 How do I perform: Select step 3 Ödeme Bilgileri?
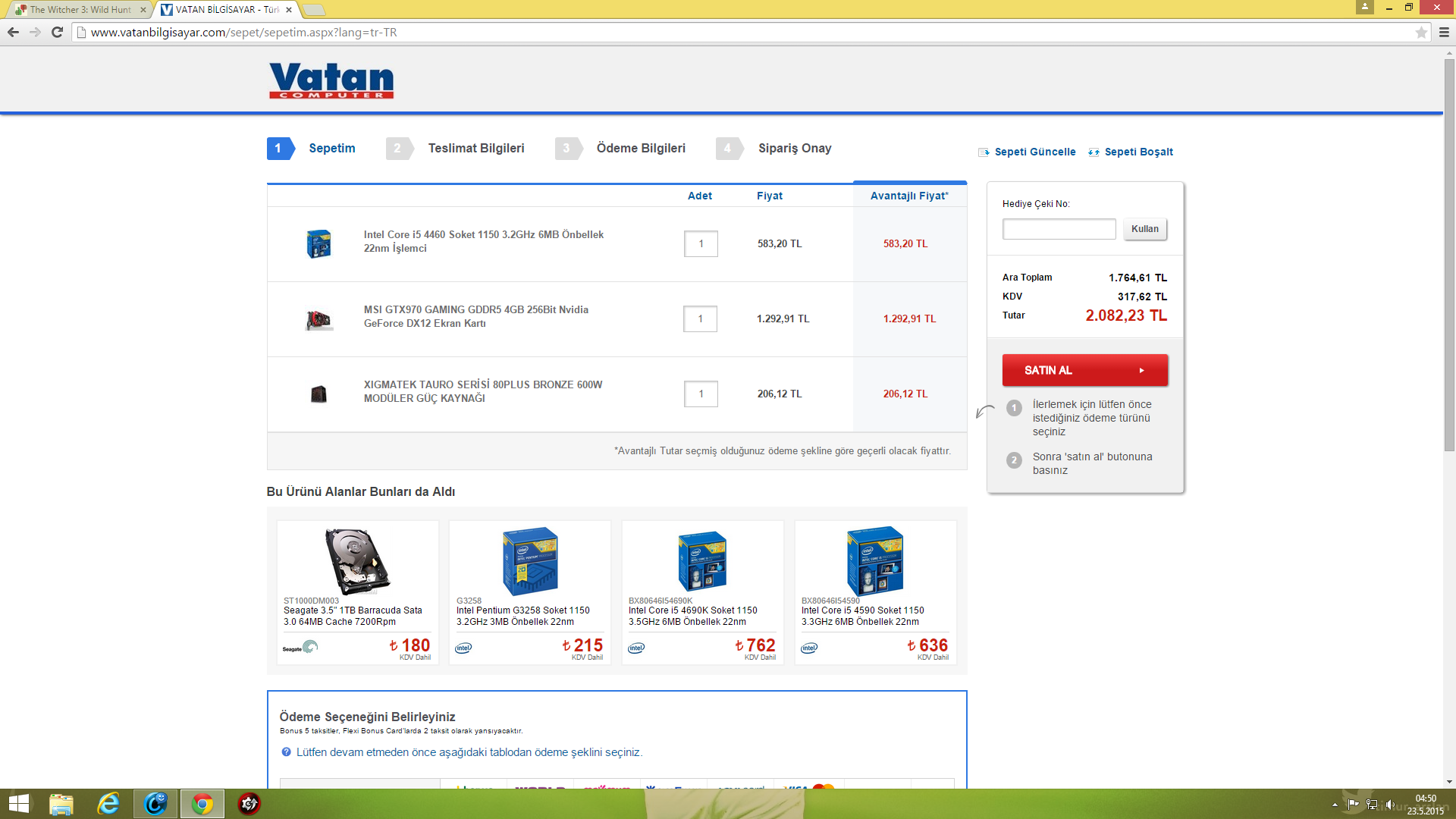tap(620, 149)
